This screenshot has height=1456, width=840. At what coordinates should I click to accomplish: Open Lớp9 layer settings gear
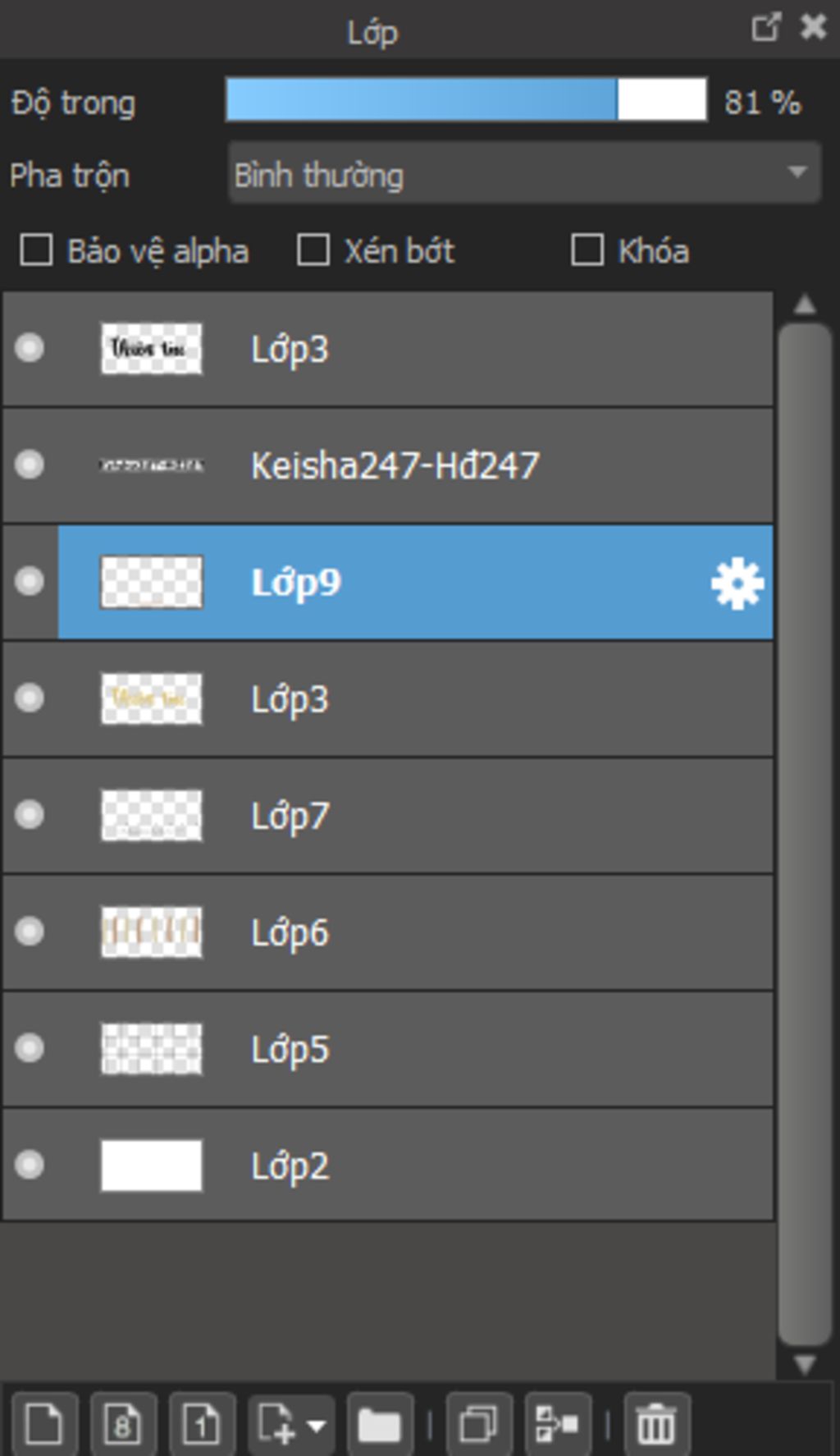(x=737, y=584)
